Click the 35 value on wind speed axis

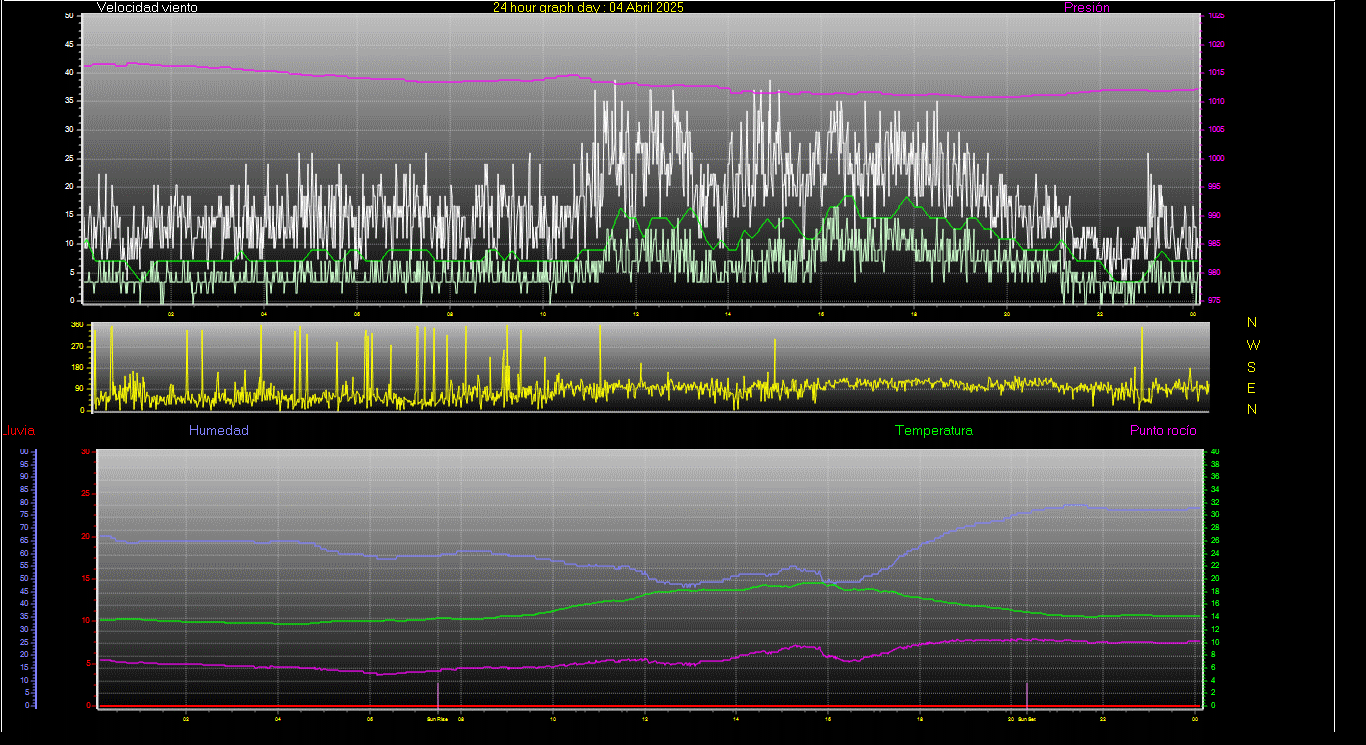pyautogui.click(x=69, y=102)
